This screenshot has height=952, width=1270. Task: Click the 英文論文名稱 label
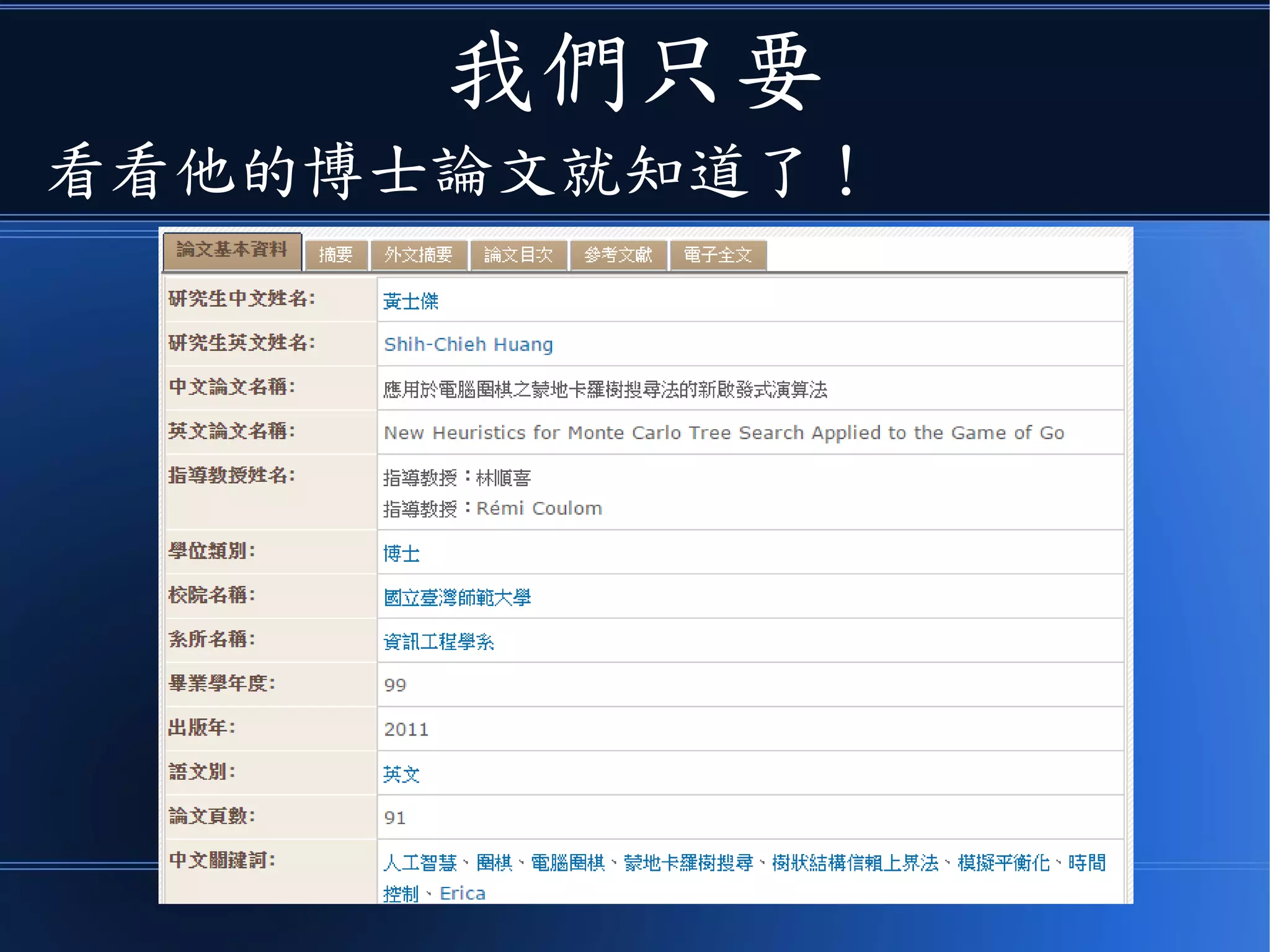(x=232, y=430)
